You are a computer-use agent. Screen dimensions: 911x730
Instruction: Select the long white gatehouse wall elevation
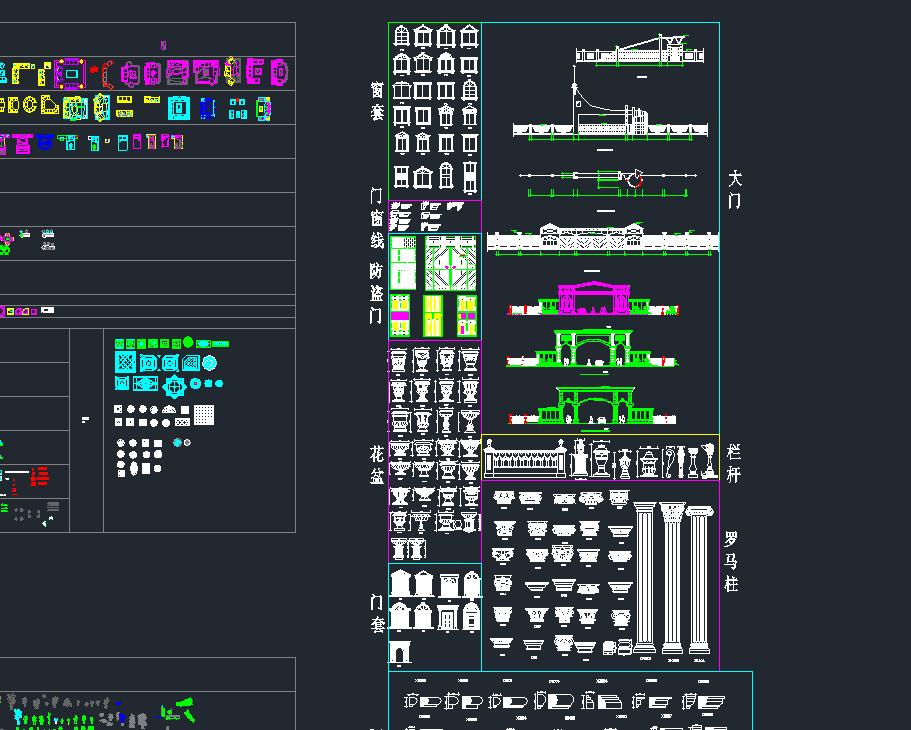pyautogui.click(x=602, y=238)
